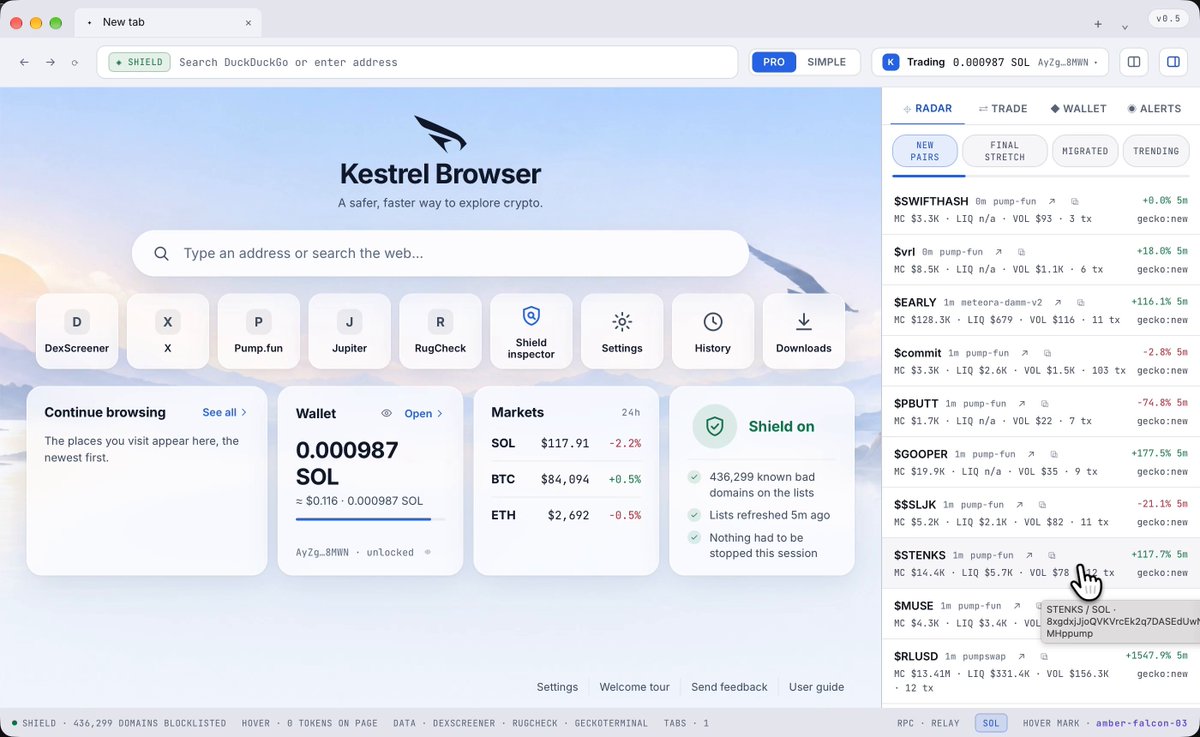Copy the $commit token address
1200x737 pixels.
click(x=1047, y=353)
